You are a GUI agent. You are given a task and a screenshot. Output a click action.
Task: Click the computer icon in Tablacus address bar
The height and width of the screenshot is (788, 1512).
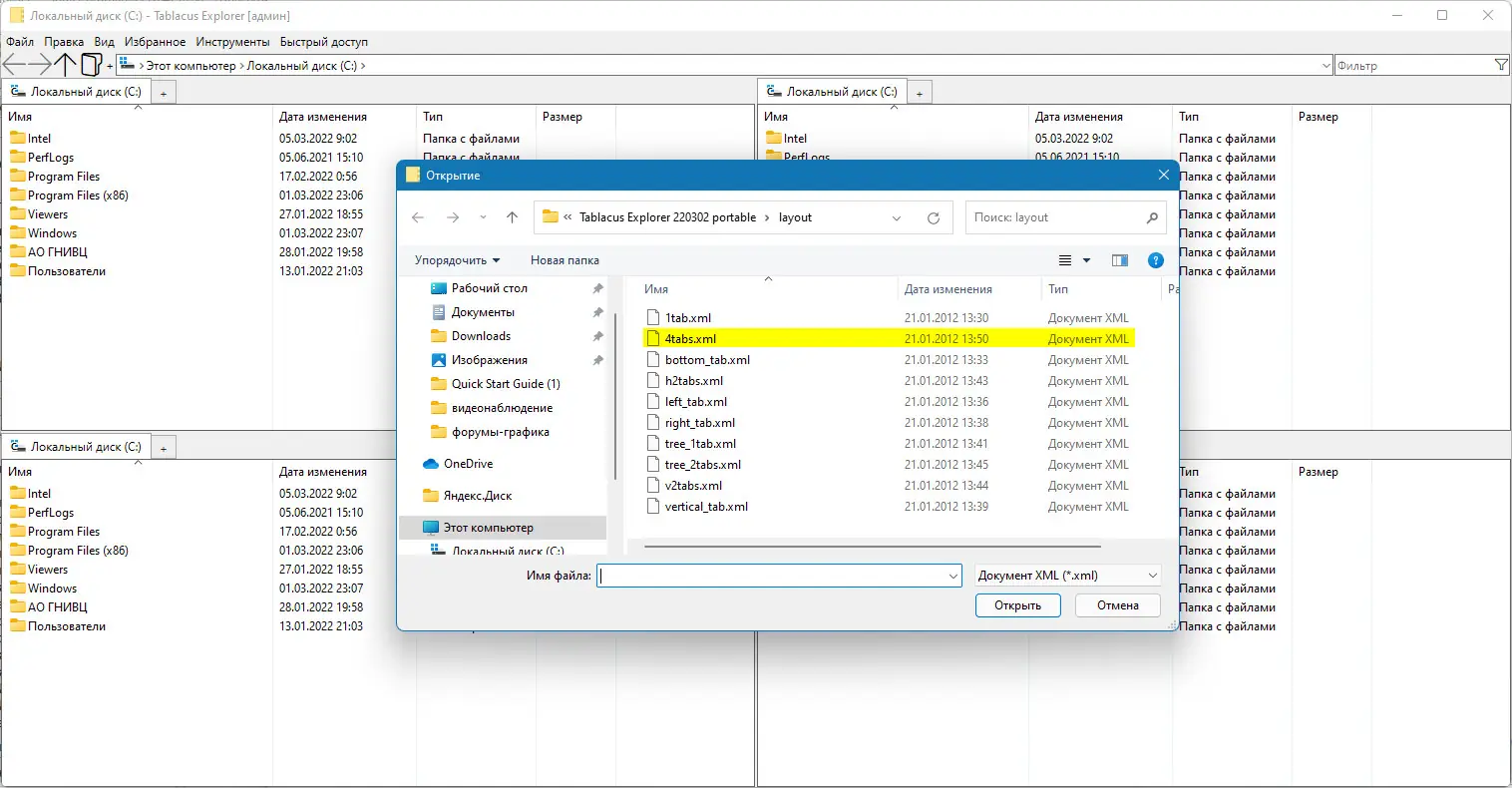(127, 65)
